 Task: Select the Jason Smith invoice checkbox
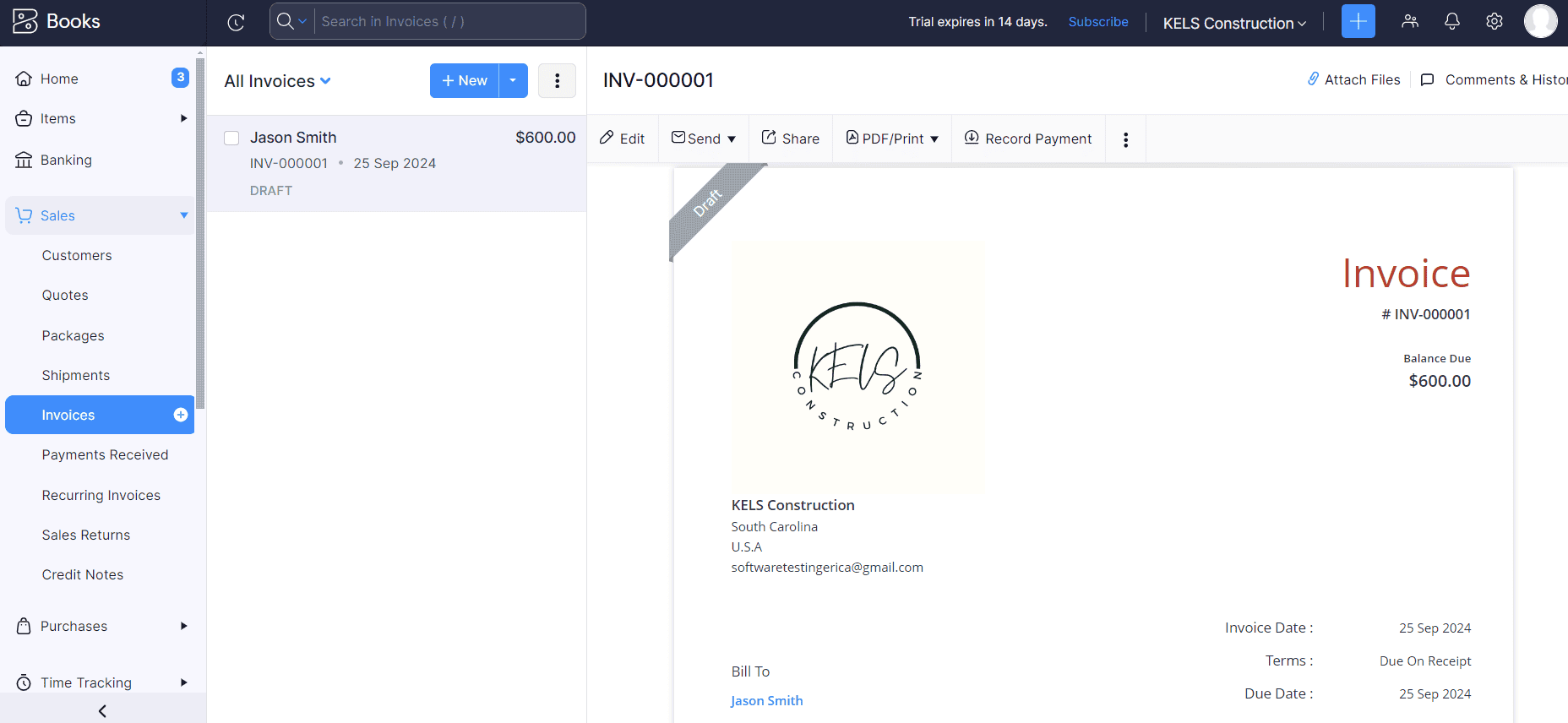[x=231, y=138]
